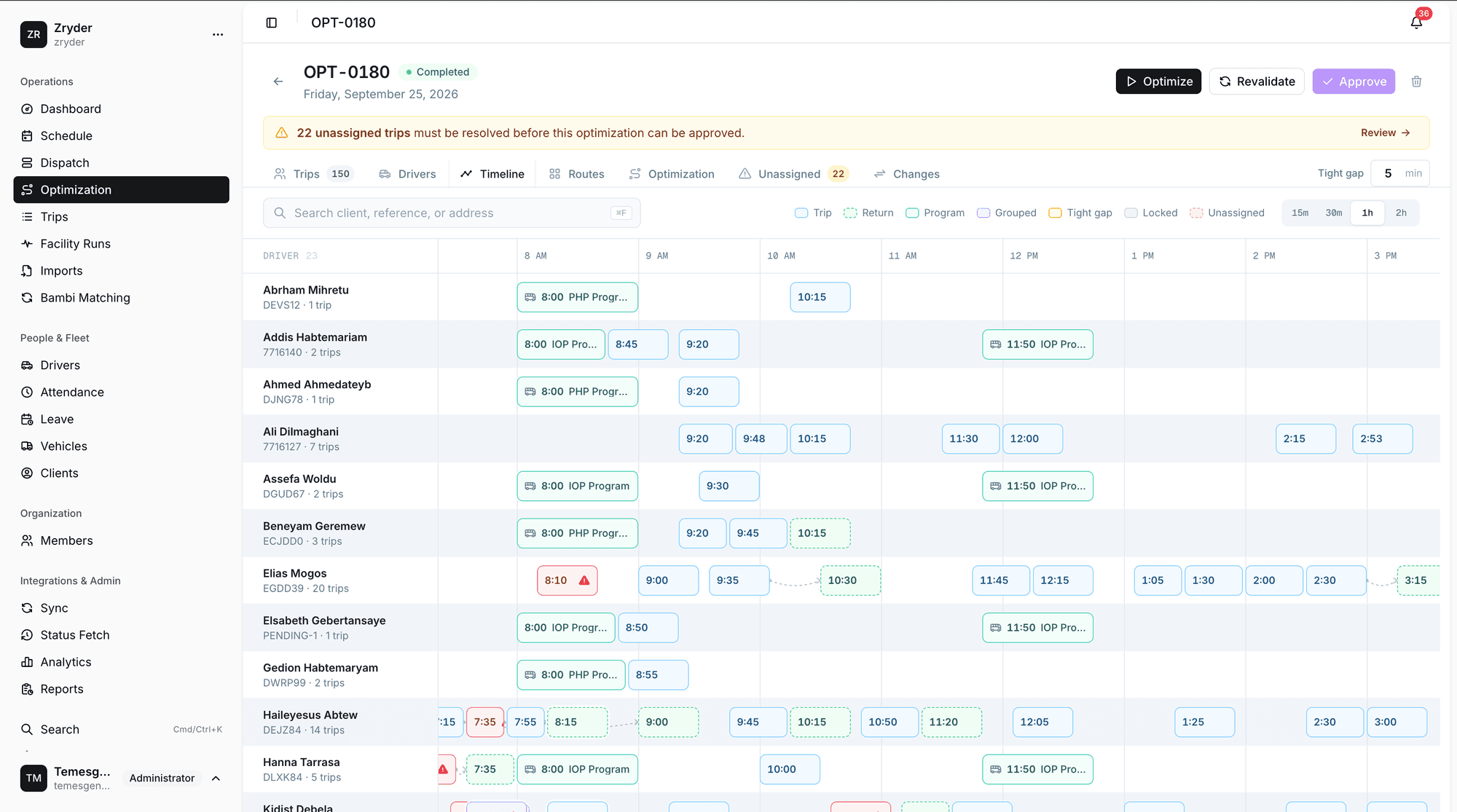Open the Analytics page

(x=121, y=661)
